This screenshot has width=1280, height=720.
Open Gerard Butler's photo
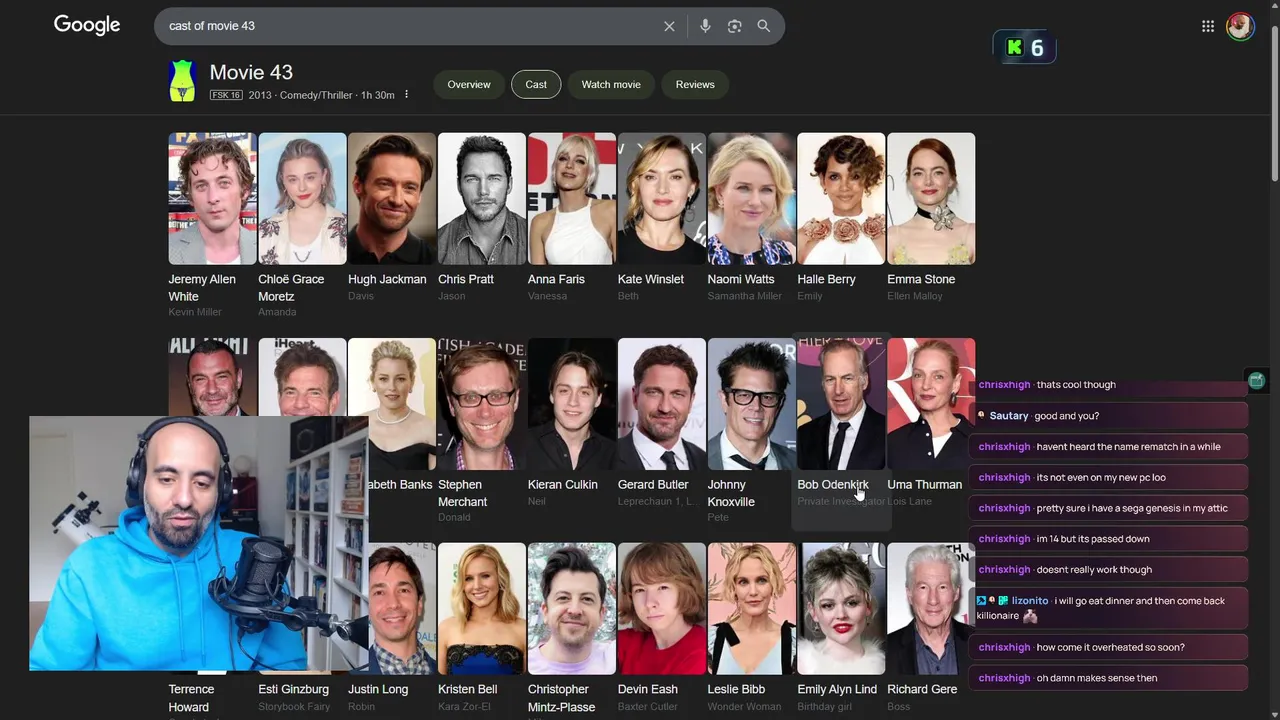point(661,404)
